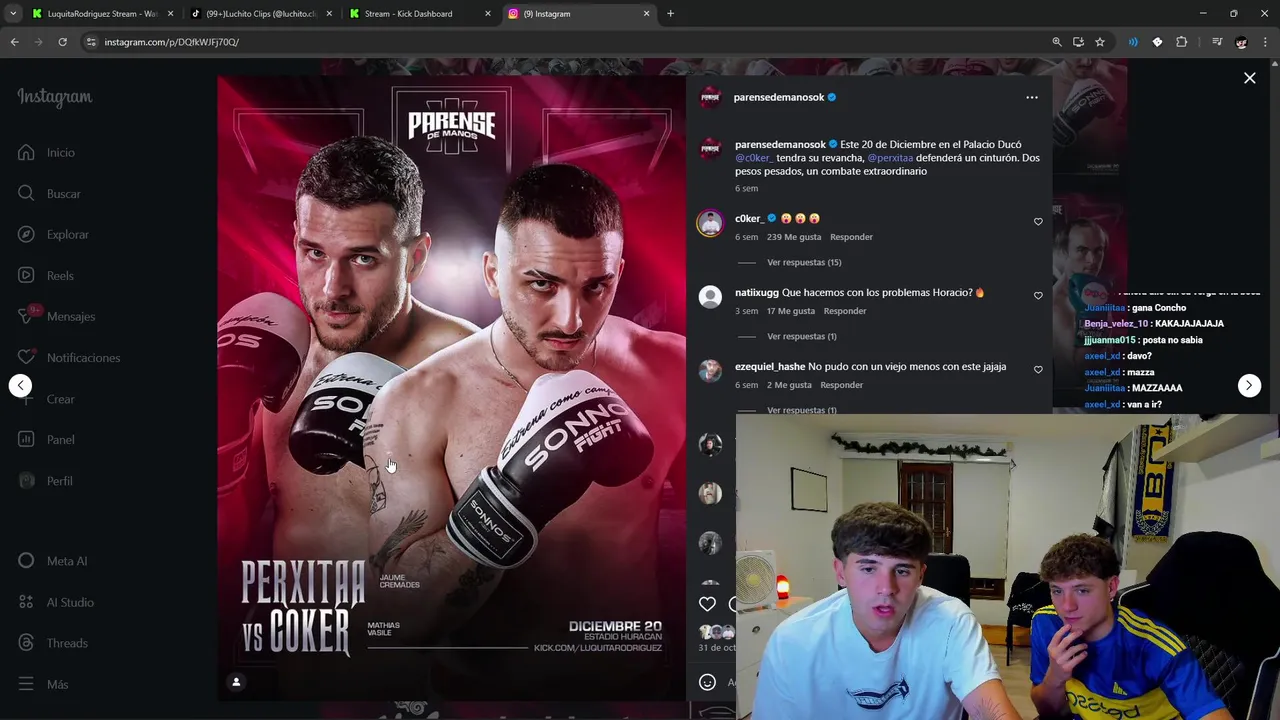Click the Instagram logo
Viewport: 1280px width, 720px height.
click(54, 97)
